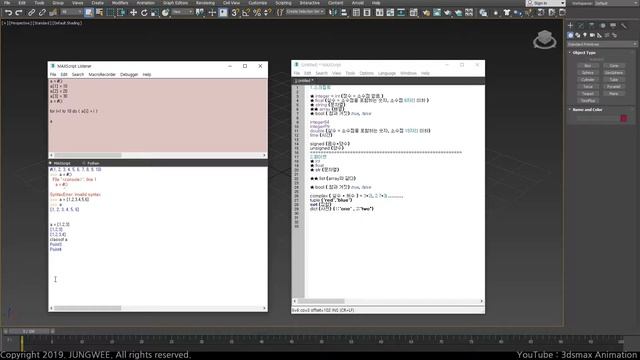Screen dimensions: 640x360
Task: Click the Plane primitive button
Action: coord(614,93)
